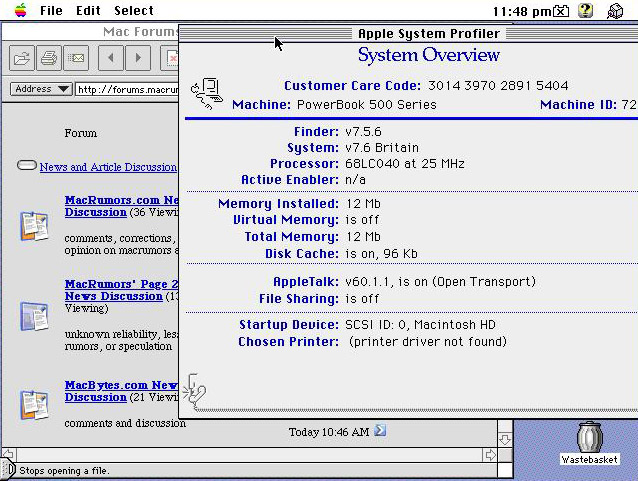Viewport: 638px width, 481px height.
Task: Click the status bar toggle at bottom left
Action: click(x=8, y=470)
